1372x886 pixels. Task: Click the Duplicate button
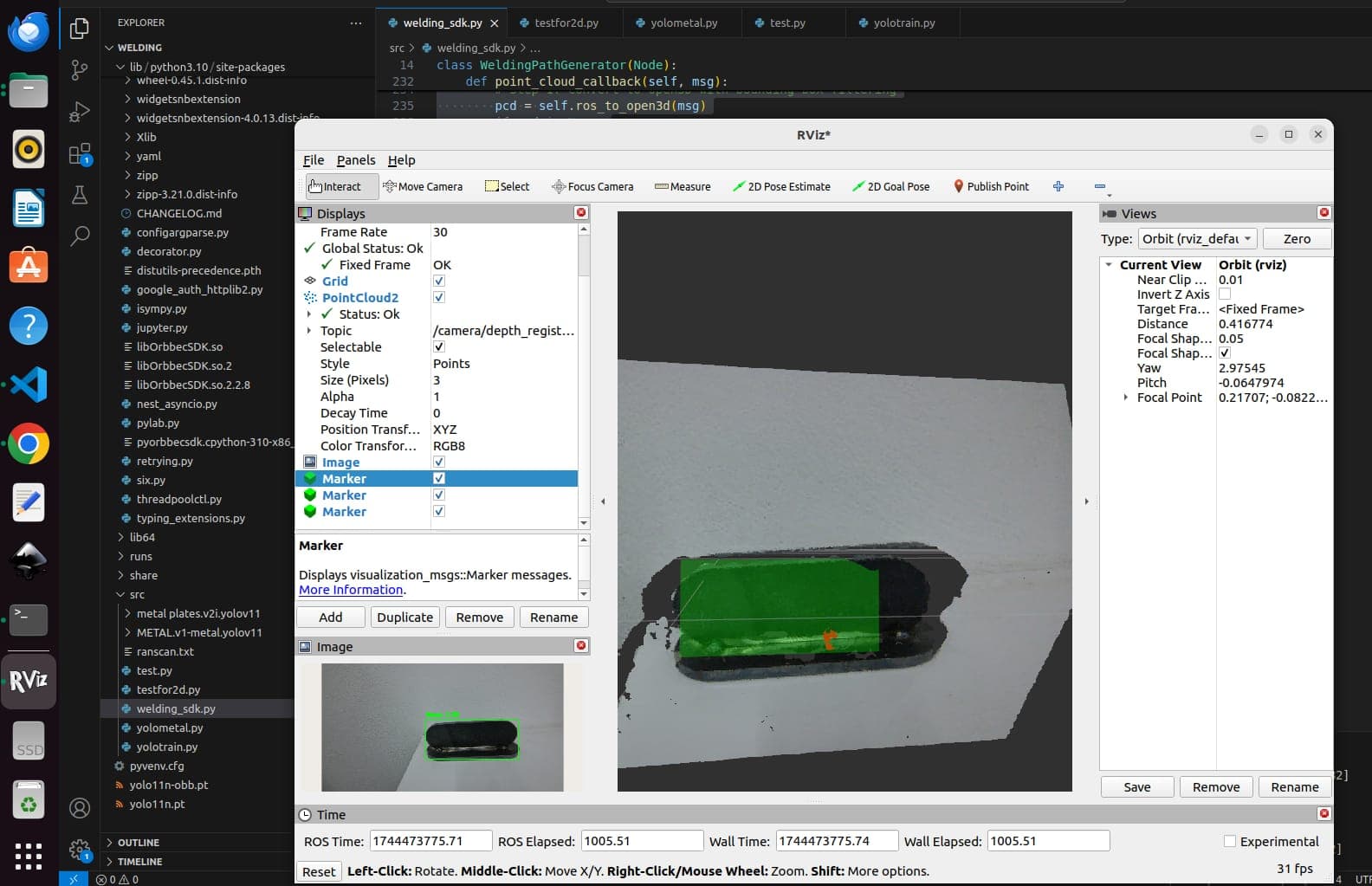tap(404, 617)
